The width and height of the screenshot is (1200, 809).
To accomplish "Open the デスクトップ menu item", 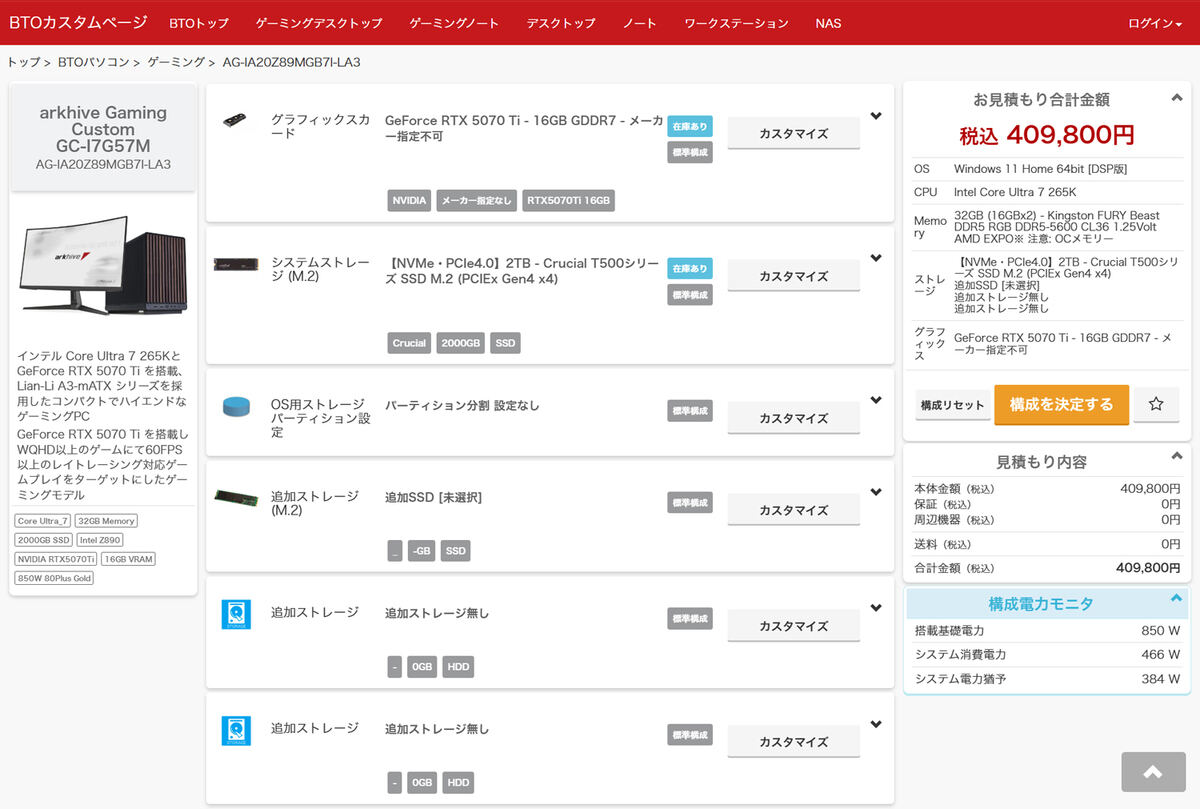I will click(560, 23).
